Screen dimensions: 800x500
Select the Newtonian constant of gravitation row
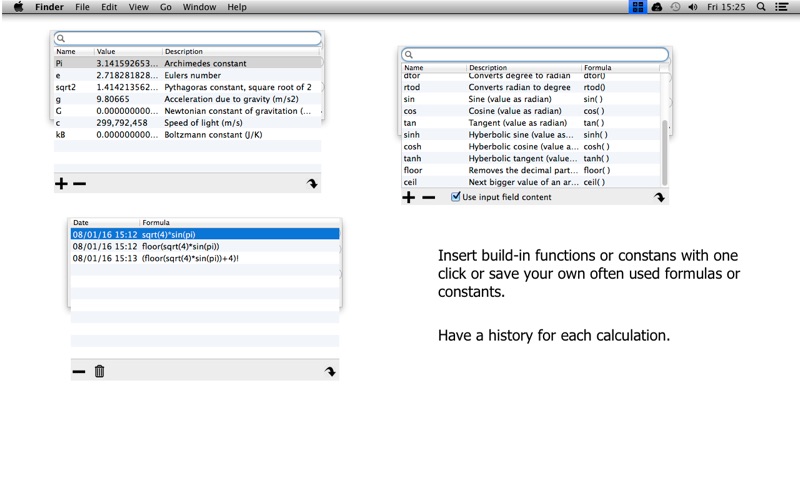pyautogui.click(x=188, y=111)
